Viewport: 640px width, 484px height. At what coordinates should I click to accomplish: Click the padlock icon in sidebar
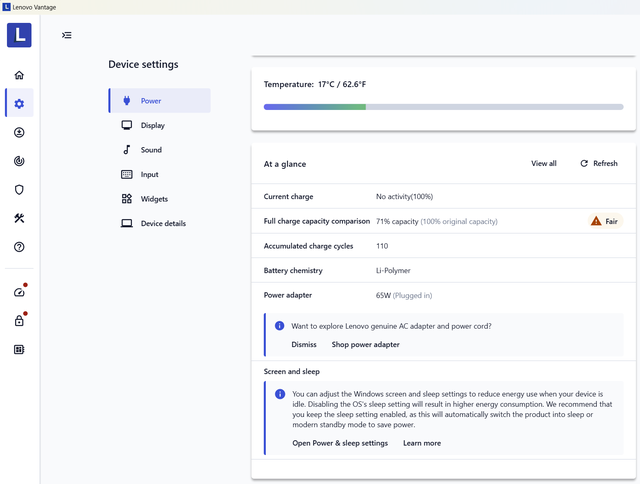pyautogui.click(x=19, y=321)
